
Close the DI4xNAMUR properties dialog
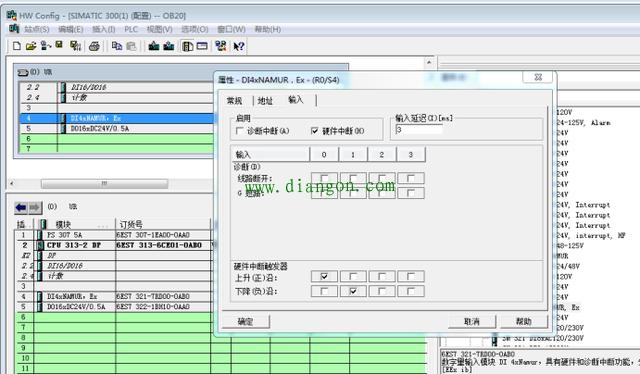tap(538, 77)
